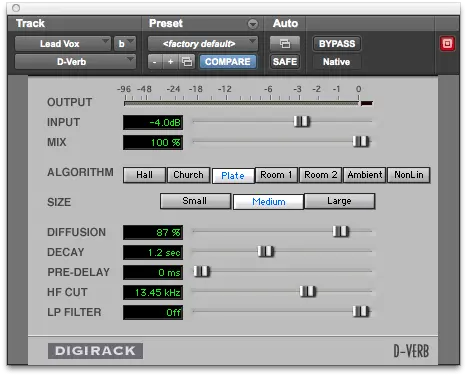Open the Lead Vox track selector
The width and height of the screenshot is (467, 376).
(x=63, y=44)
